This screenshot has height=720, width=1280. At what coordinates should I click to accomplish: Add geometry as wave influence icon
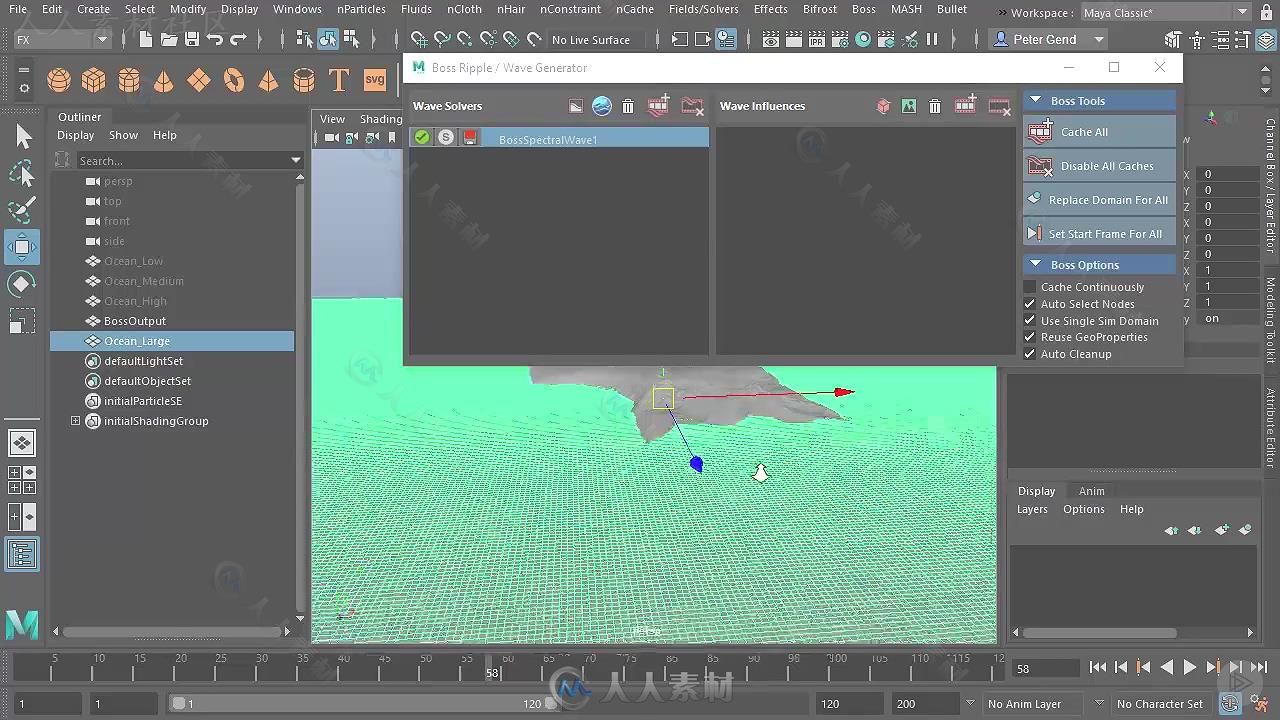click(883, 106)
